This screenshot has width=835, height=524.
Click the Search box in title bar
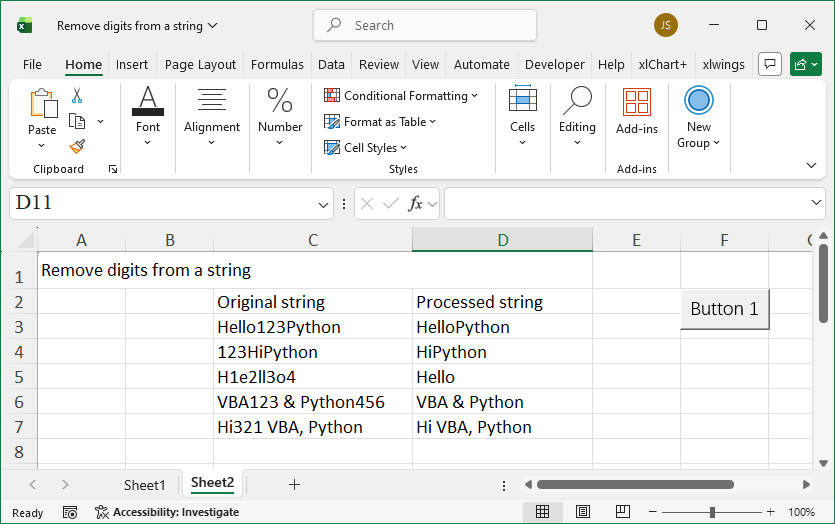[425, 25]
